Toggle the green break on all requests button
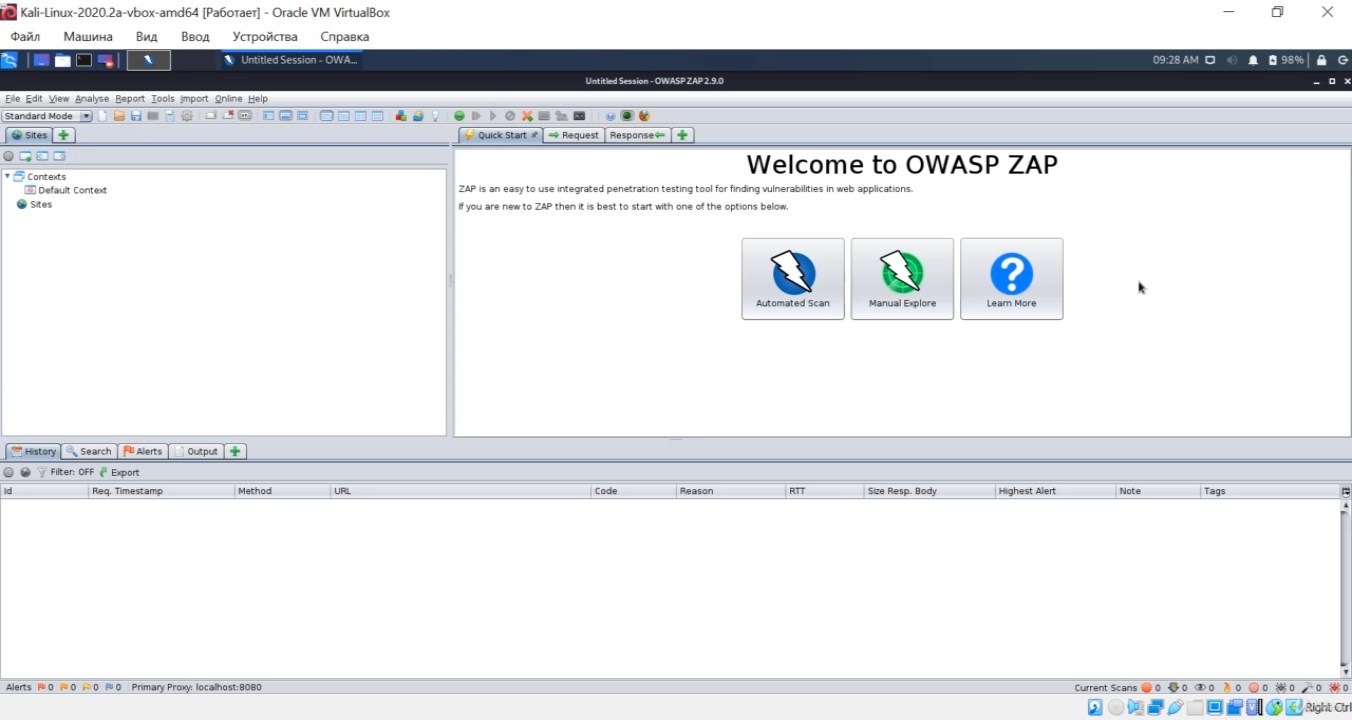Image resolution: width=1352 pixels, height=720 pixels. tap(459, 116)
